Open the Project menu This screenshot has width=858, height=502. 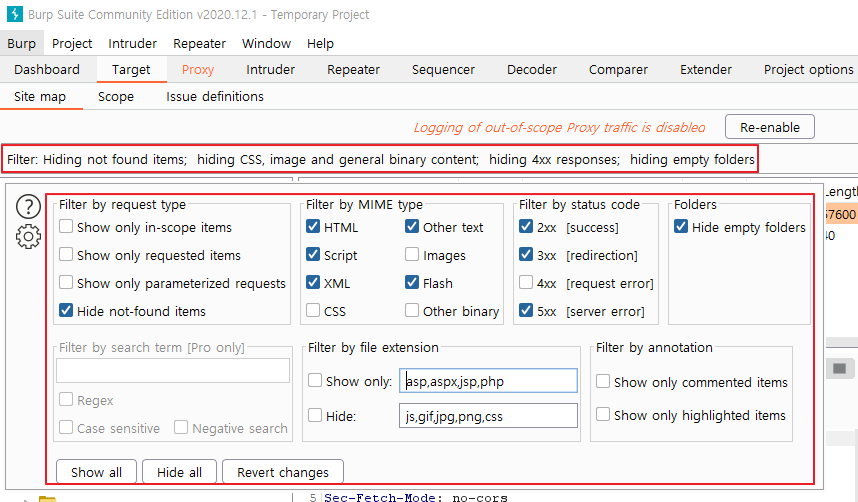72,43
